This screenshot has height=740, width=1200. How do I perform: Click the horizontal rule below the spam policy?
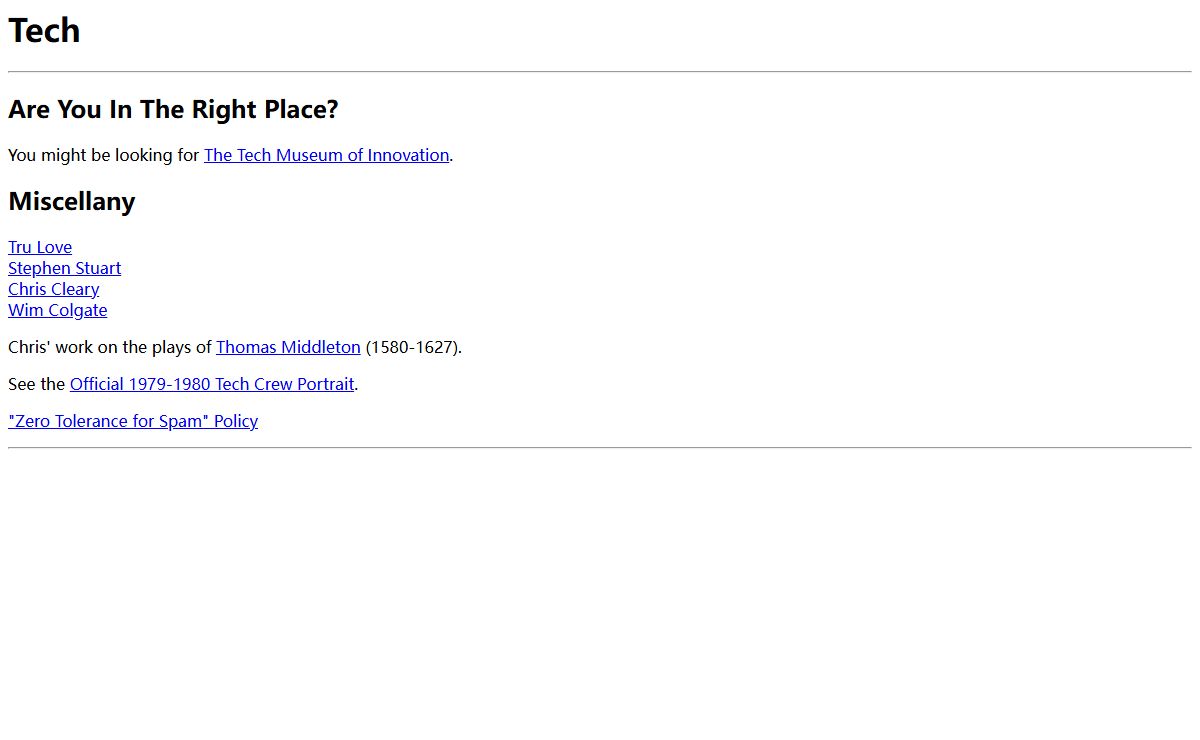(x=600, y=448)
